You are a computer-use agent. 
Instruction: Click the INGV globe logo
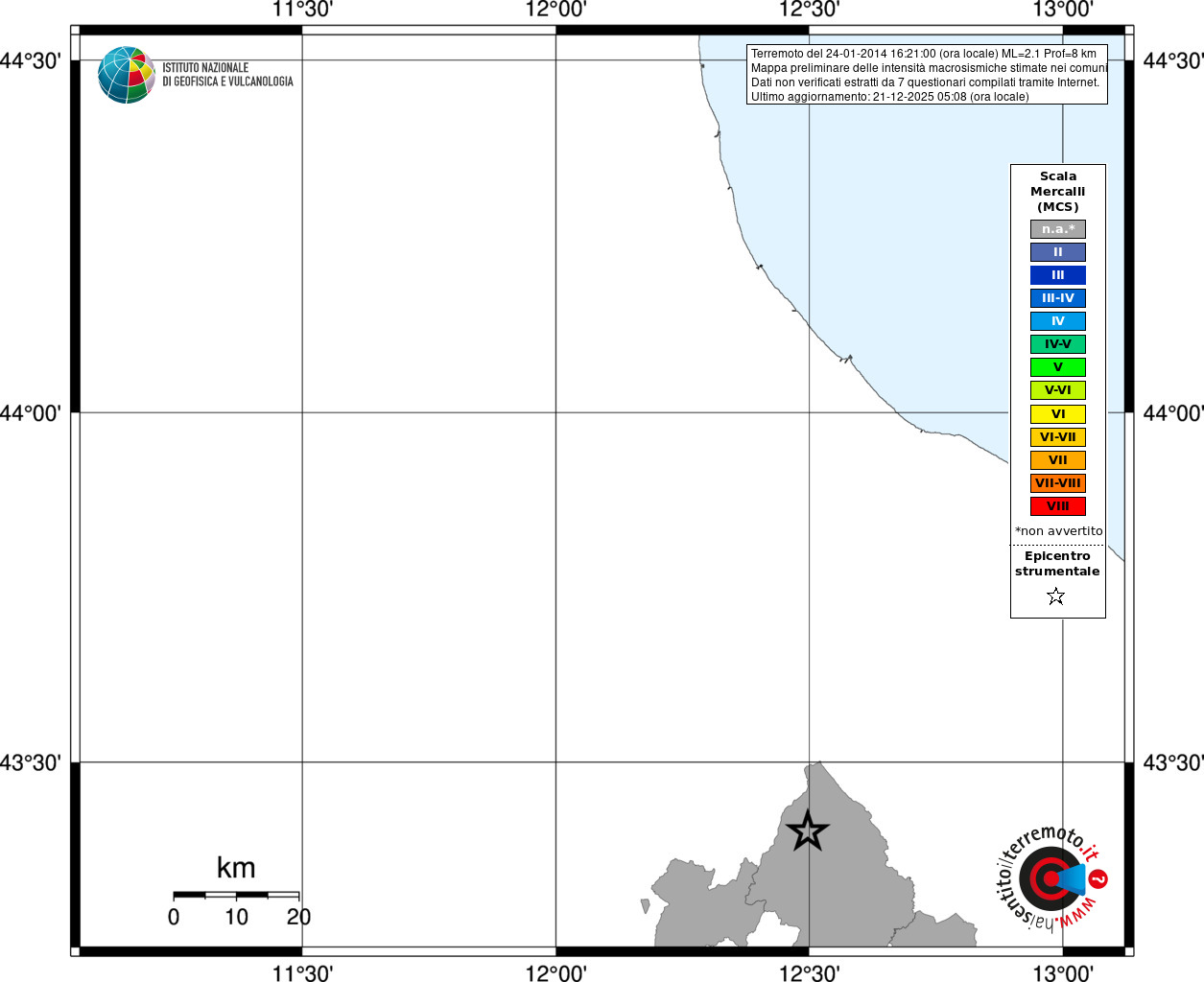click(127, 75)
